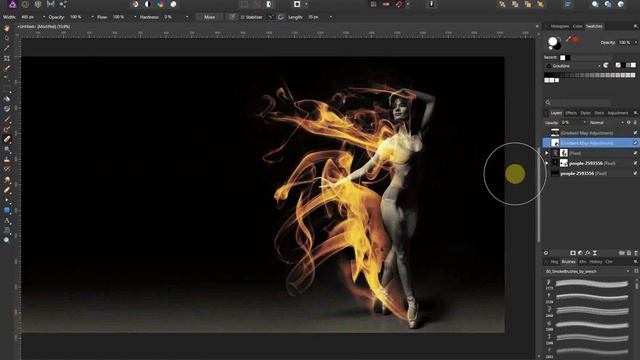The image size is (640, 360).
Task: Toggle visibility of unnamed Pixel layer
Action: click(x=635, y=153)
